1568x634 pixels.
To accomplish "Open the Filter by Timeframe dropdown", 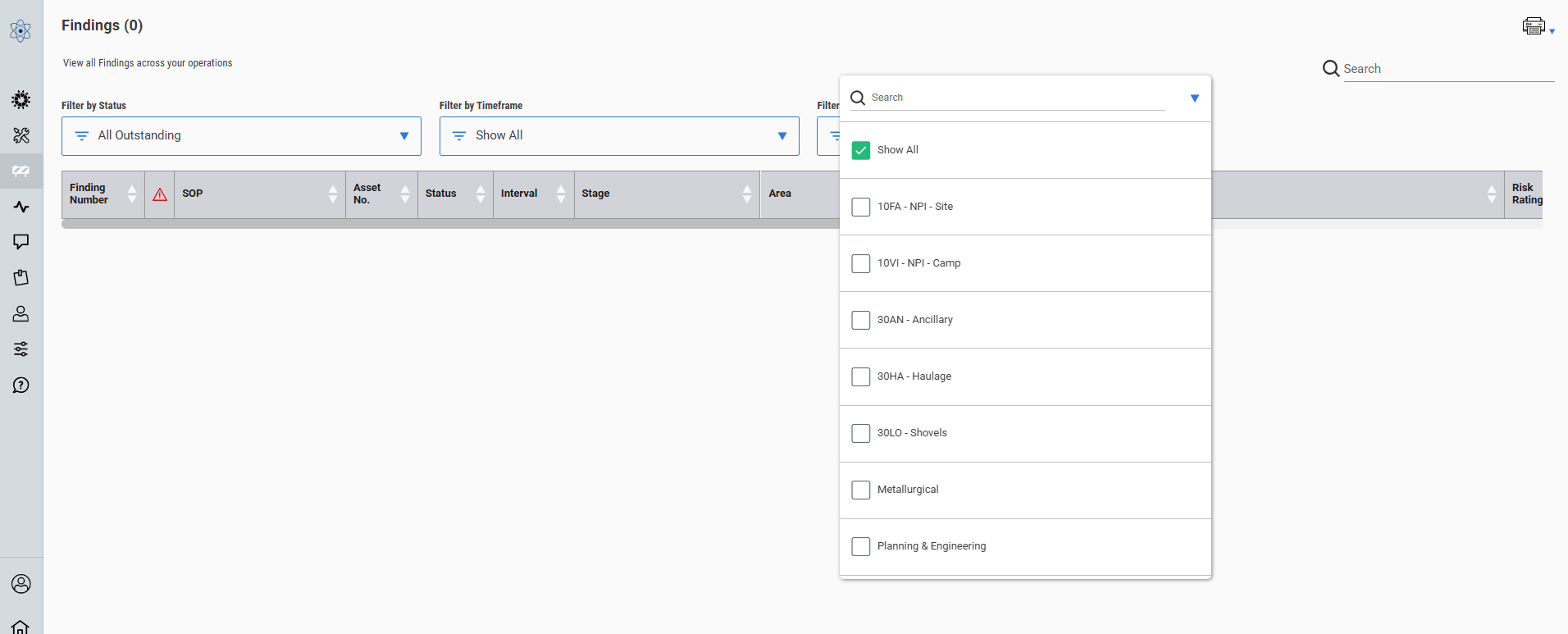I will [619, 136].
